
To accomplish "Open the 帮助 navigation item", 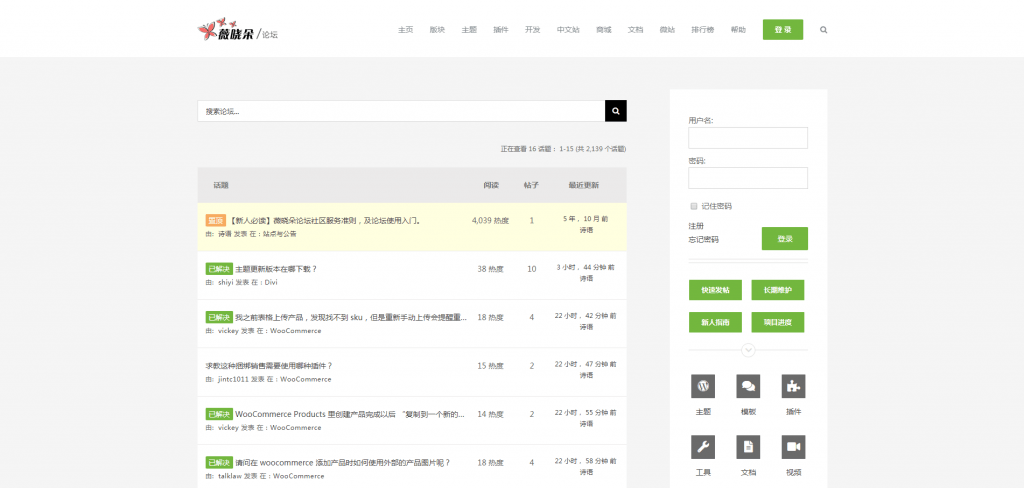I will click(738, 29).
